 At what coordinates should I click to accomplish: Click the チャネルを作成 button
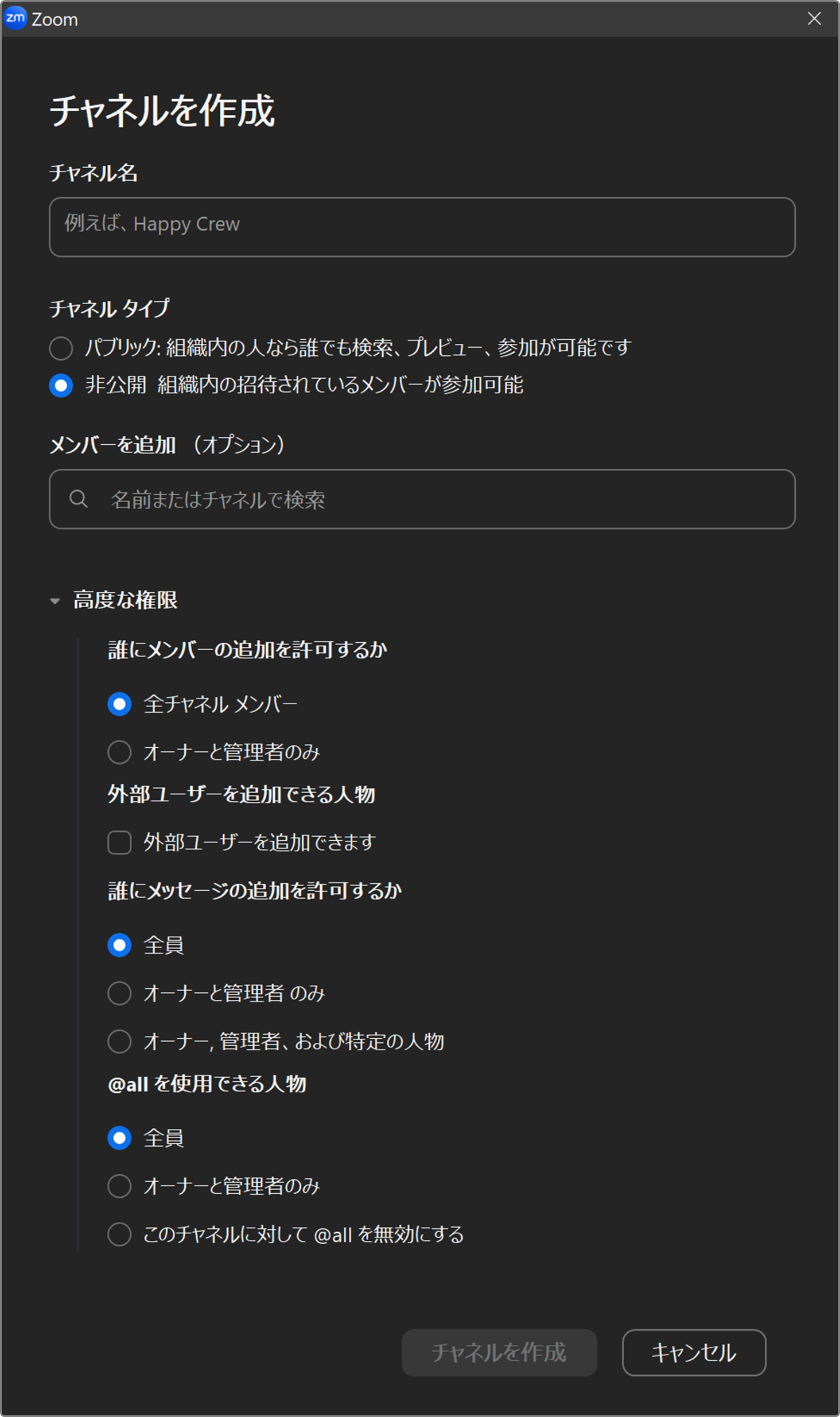pyautogui.click(x=499, y=1353)
